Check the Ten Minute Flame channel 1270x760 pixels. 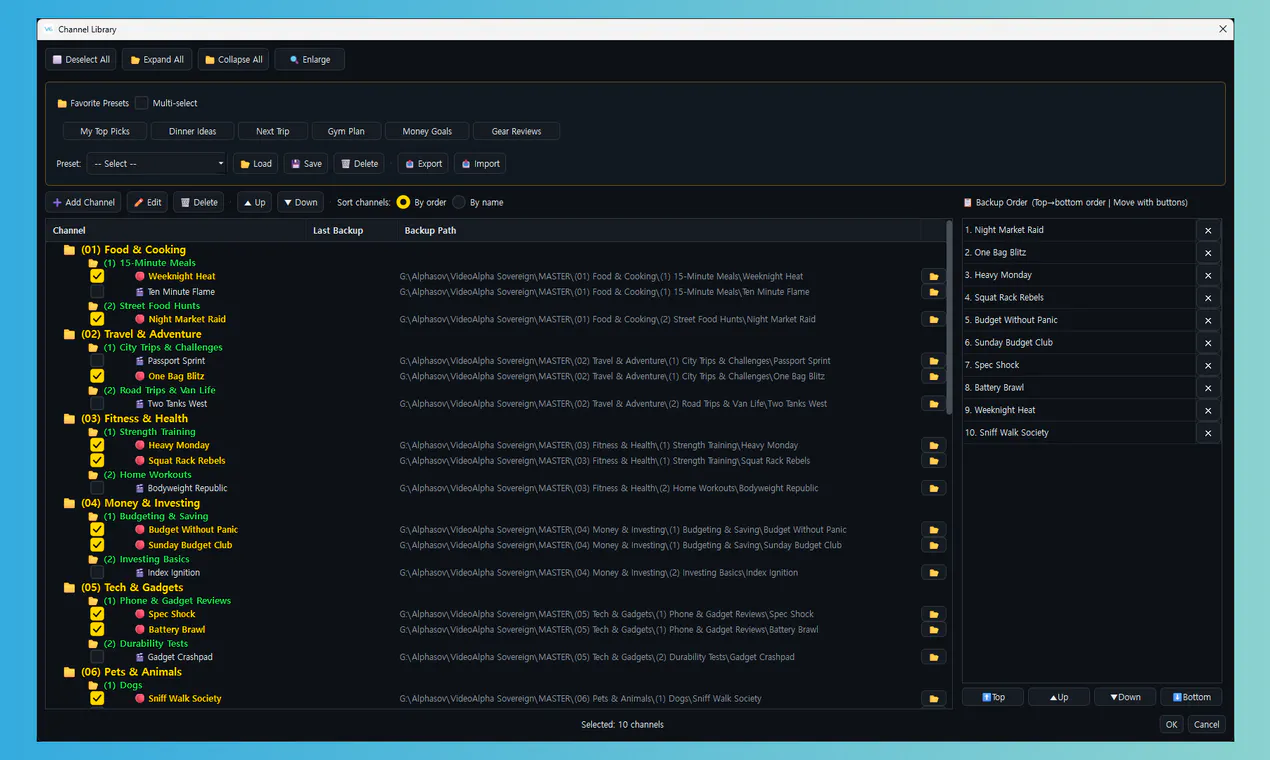coord(97,292)
